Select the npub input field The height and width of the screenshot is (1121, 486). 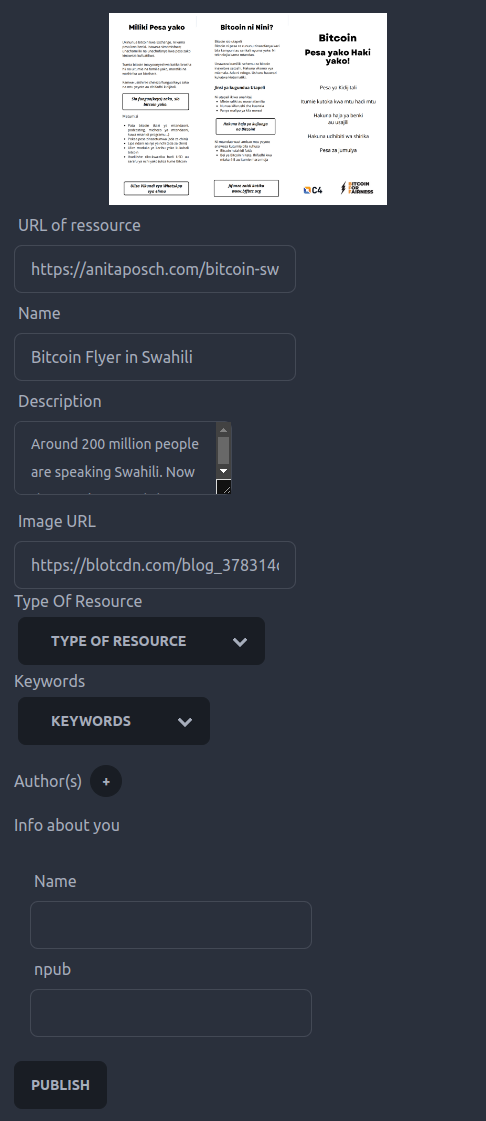coord(171,1013)
